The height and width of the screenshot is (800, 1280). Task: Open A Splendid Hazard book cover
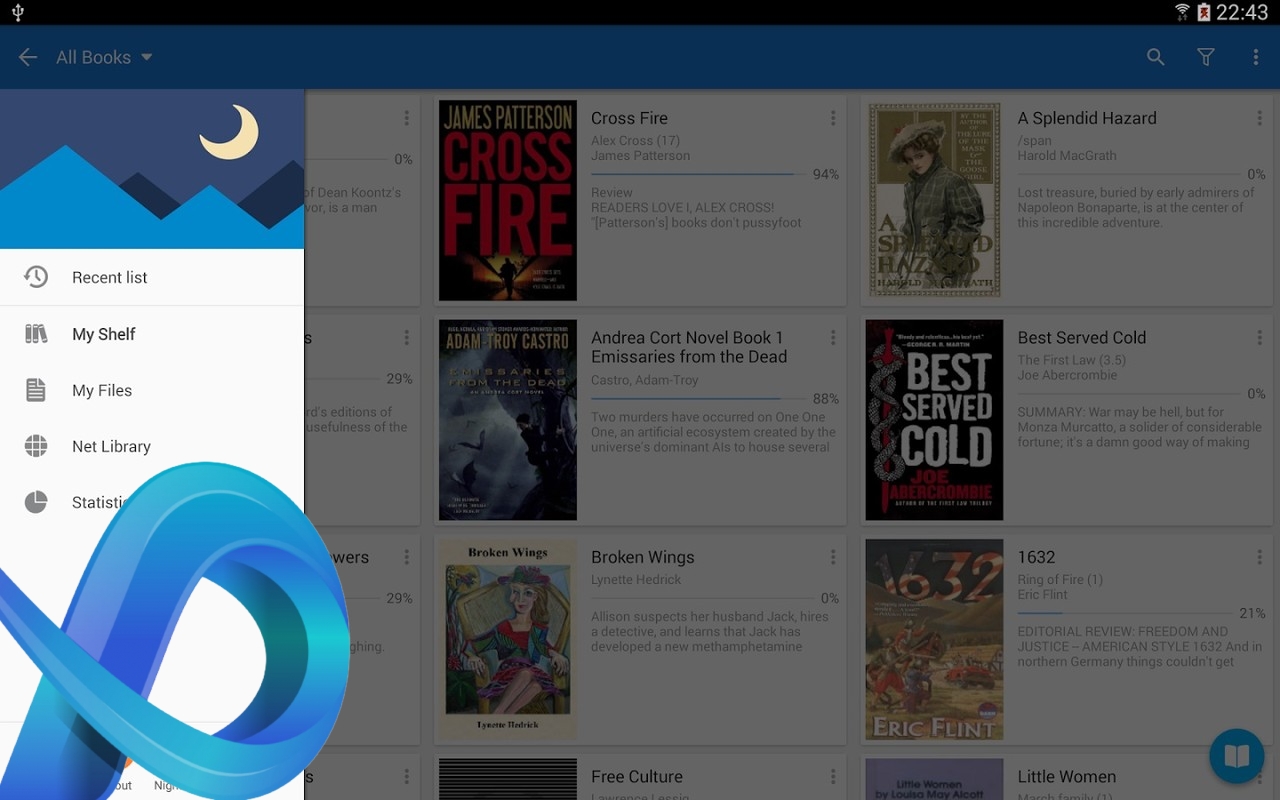pyautogui.click(x=934, y=200)
